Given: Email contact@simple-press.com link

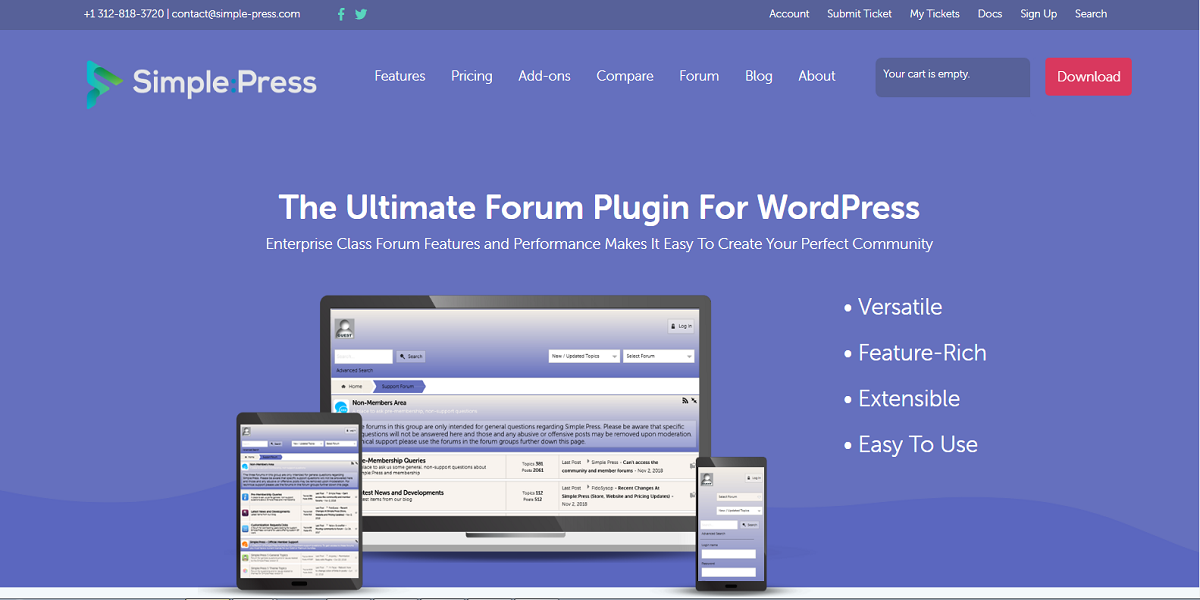Looking at the screenshot, I should (236, 14).
